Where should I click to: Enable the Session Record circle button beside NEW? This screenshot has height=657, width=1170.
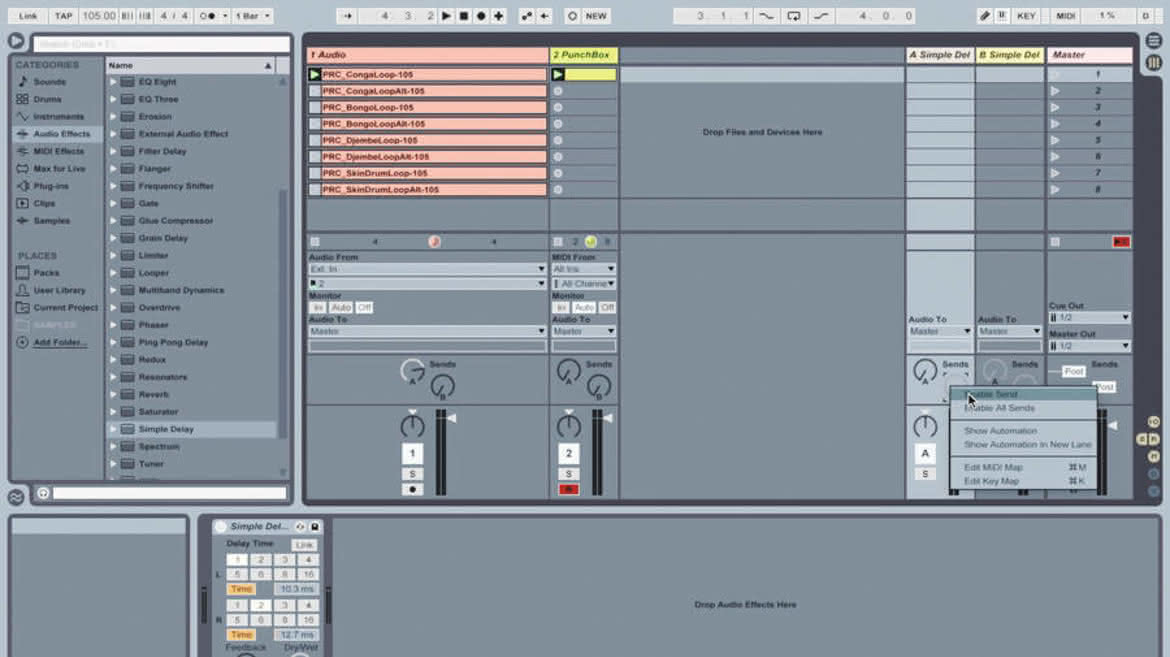point(572,16)
